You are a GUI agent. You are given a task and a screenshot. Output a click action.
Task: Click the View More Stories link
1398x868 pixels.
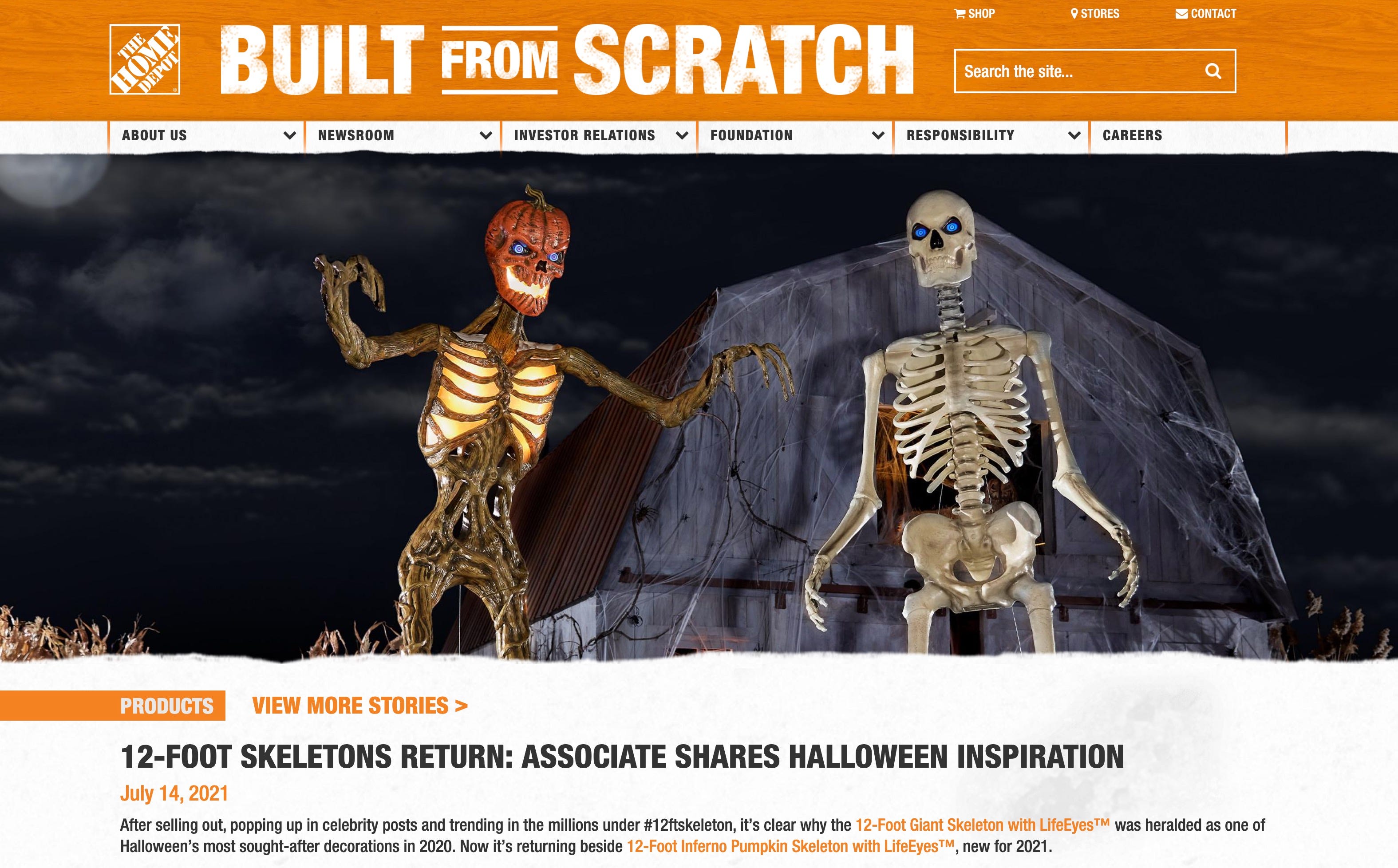tap(360, 706)
